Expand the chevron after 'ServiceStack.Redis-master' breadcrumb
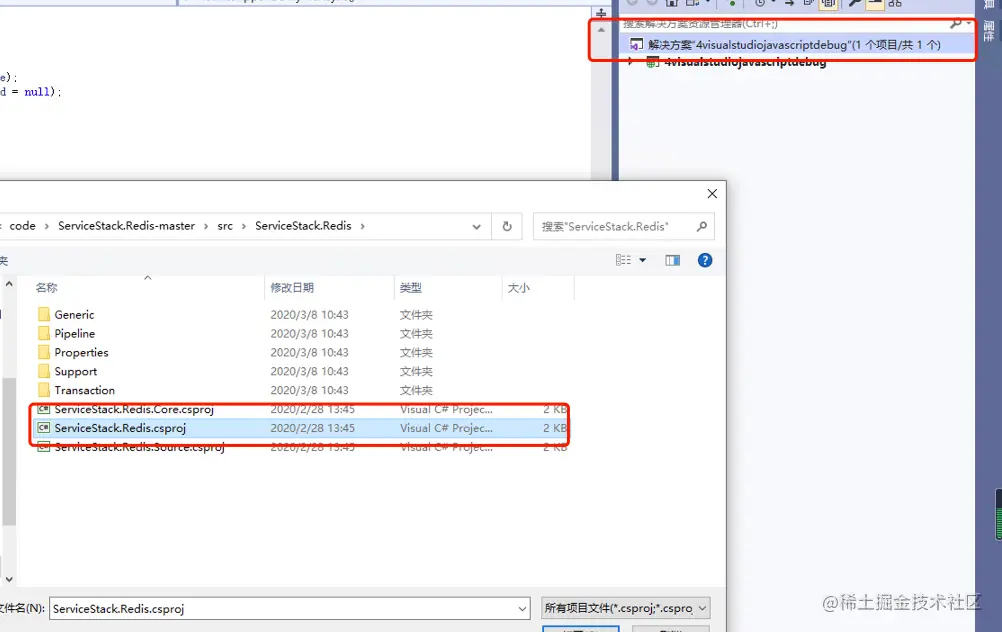This screenshot has width=1002, height=632. coord(206,226)
